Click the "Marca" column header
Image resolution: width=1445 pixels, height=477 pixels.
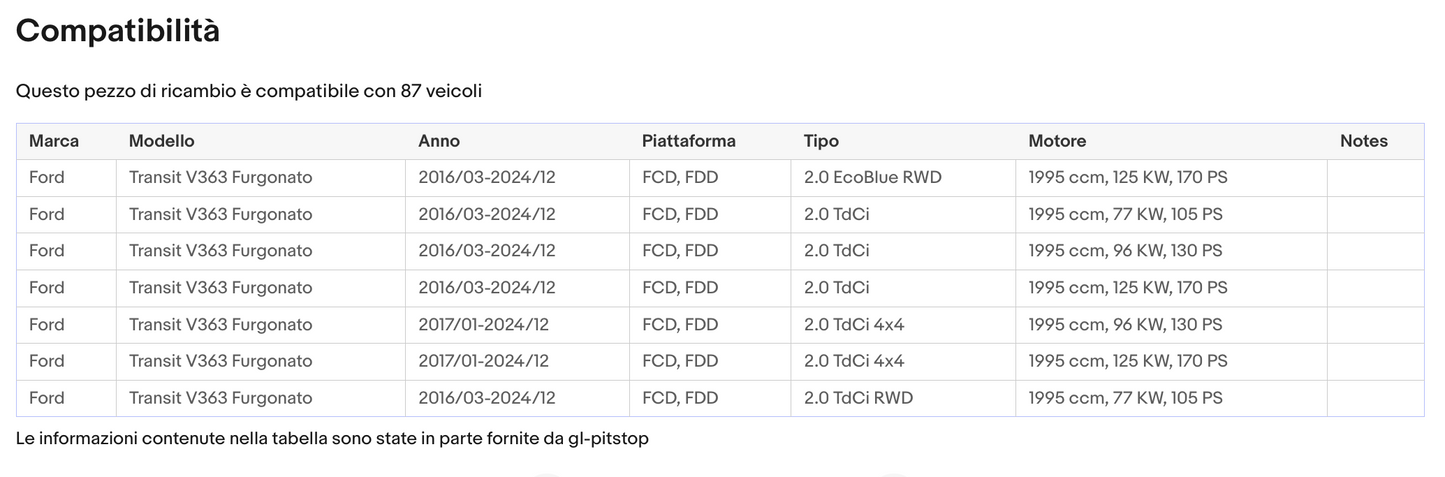point(54,141)
